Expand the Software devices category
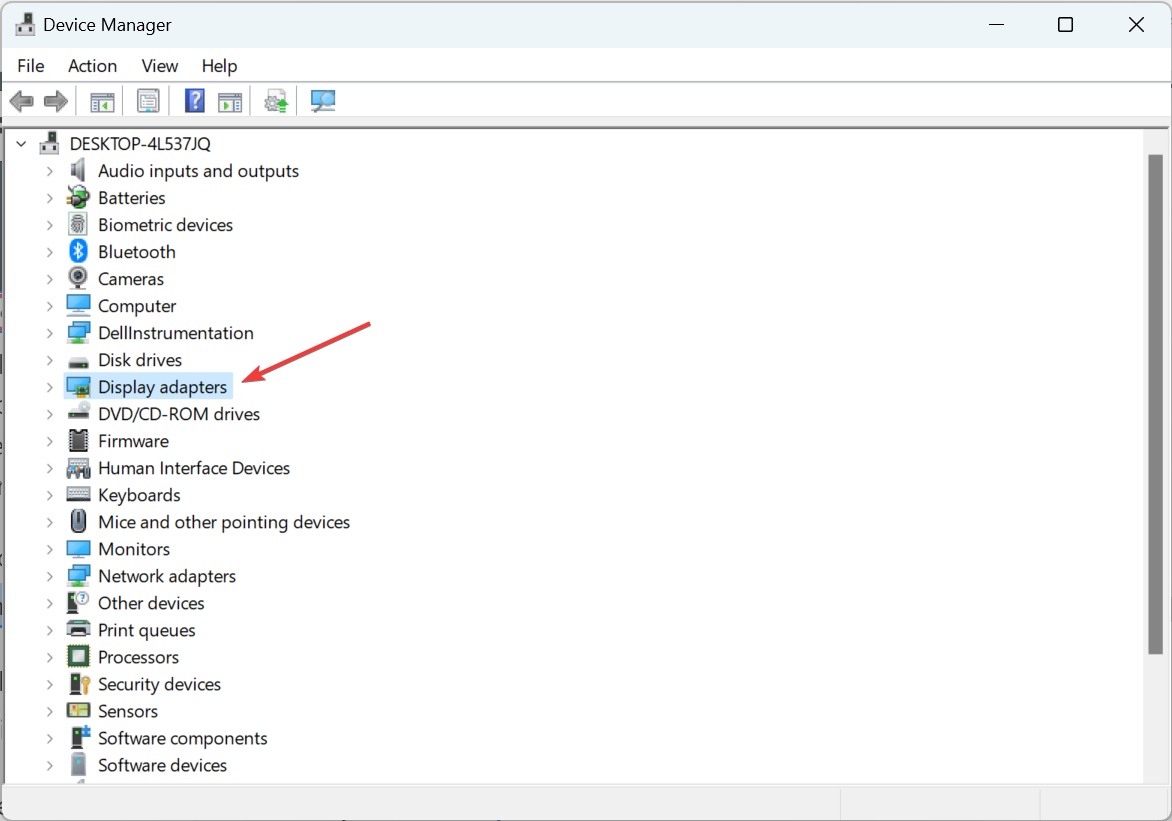Screen dimensions: 1172x821 pos(49,766)
